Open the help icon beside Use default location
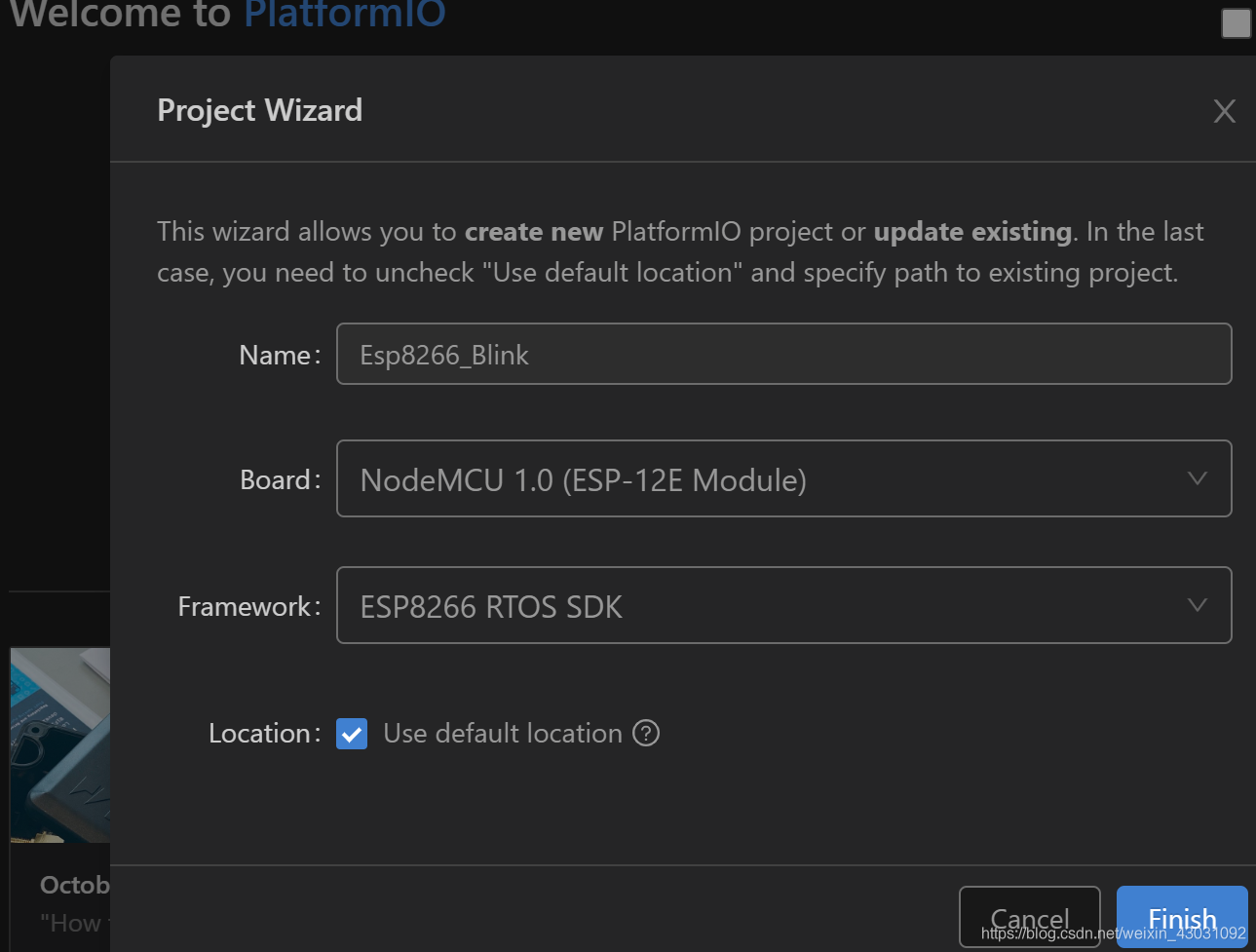This screenshot has height=952, width=1256. click(x=646, y=733)
